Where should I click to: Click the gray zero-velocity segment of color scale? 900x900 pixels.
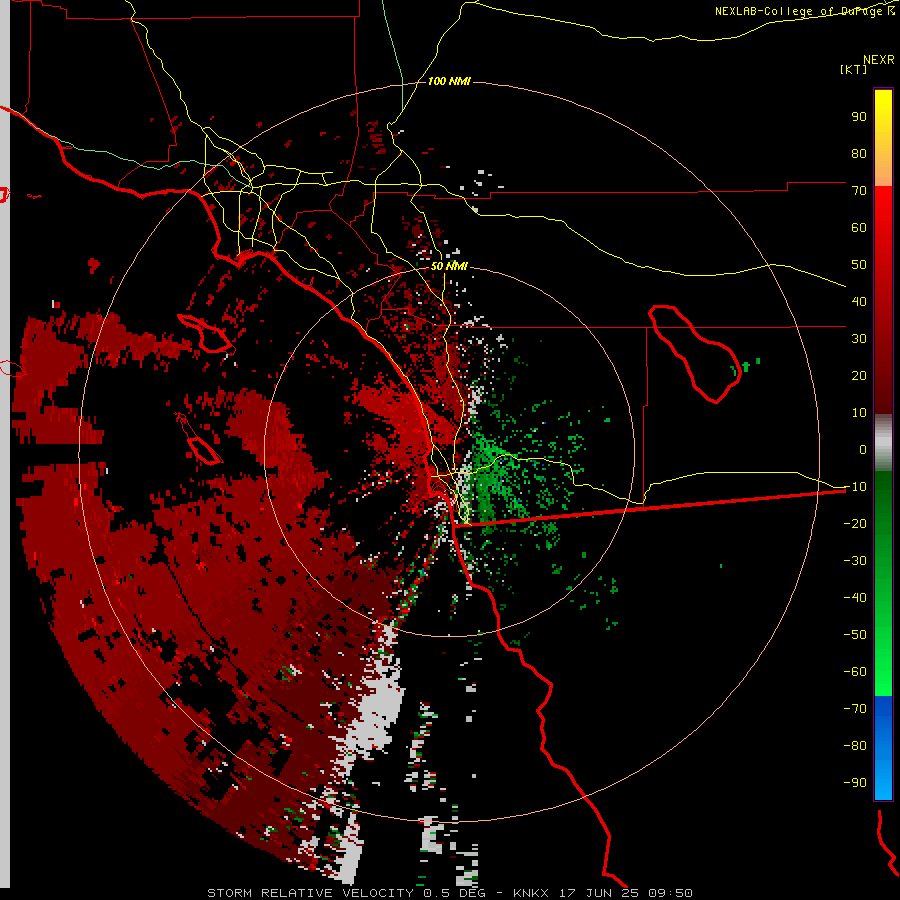[x=883, y=443]
